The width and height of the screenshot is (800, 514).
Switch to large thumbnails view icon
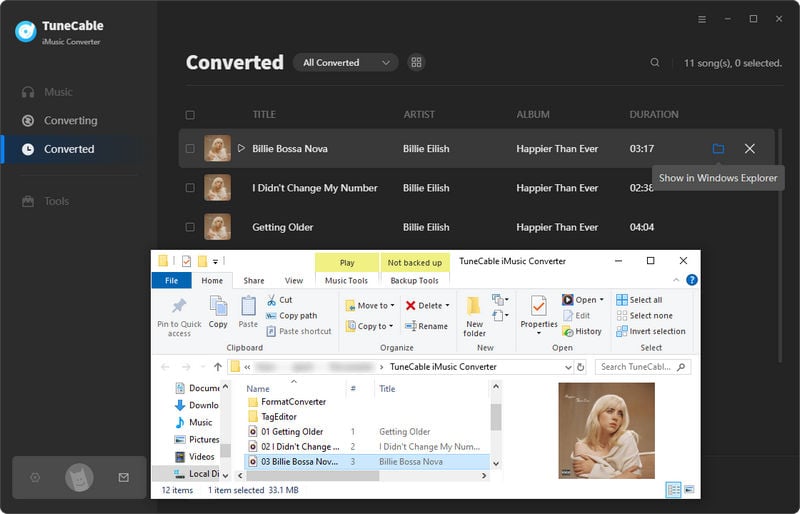(x=689, y=489)
